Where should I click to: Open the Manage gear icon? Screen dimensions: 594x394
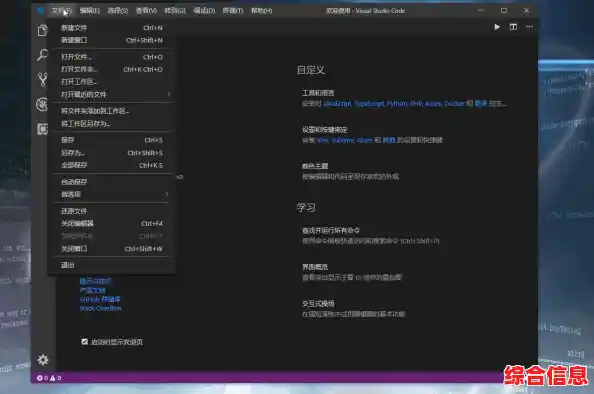43,360
